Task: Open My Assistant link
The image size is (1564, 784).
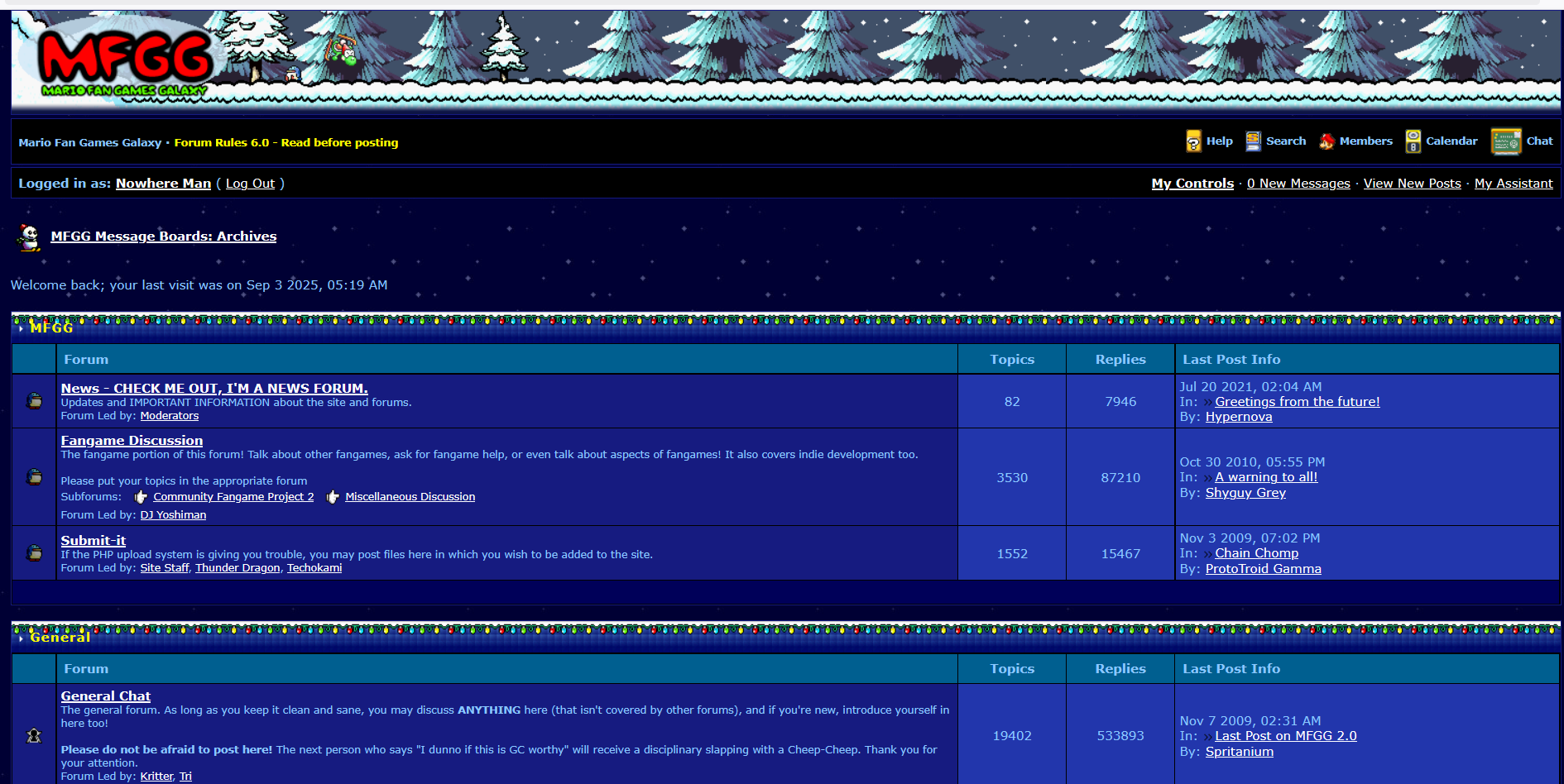Action: coord(1514,184)
